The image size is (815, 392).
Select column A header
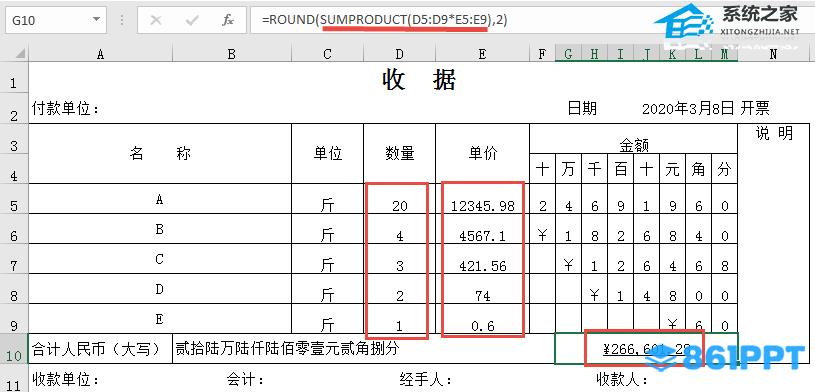pos(100,54)
